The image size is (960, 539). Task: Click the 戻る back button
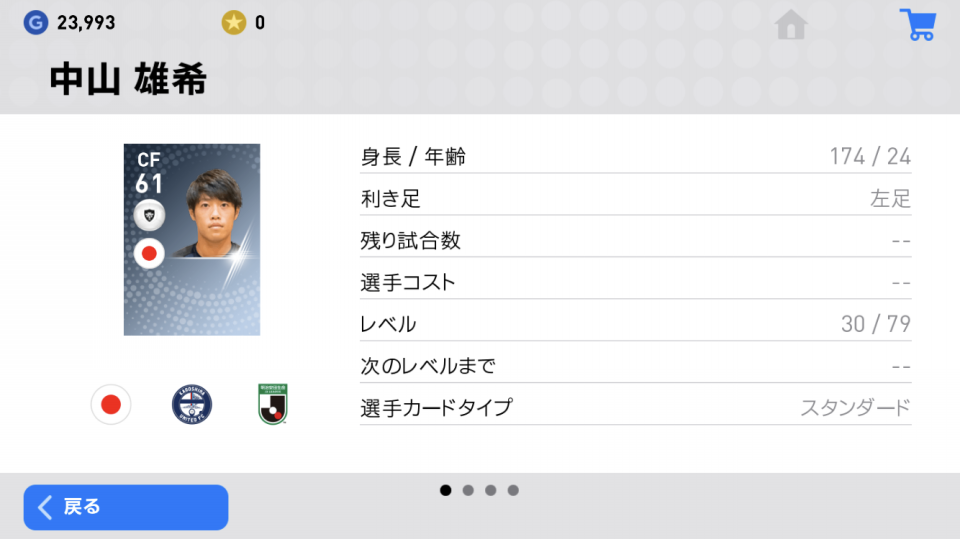pos(126,507)
